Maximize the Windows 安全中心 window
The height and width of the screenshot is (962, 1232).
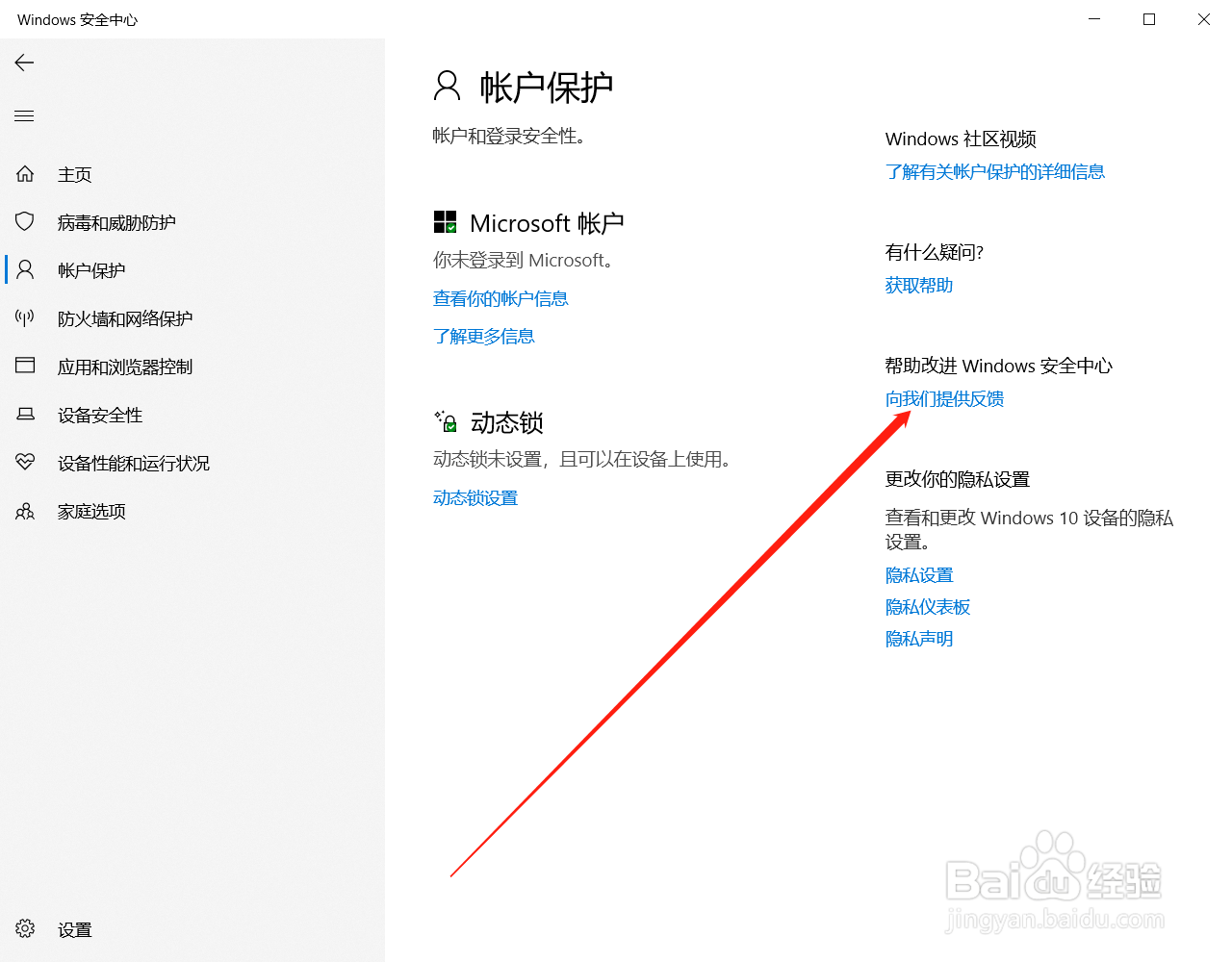click(1149, 19)
